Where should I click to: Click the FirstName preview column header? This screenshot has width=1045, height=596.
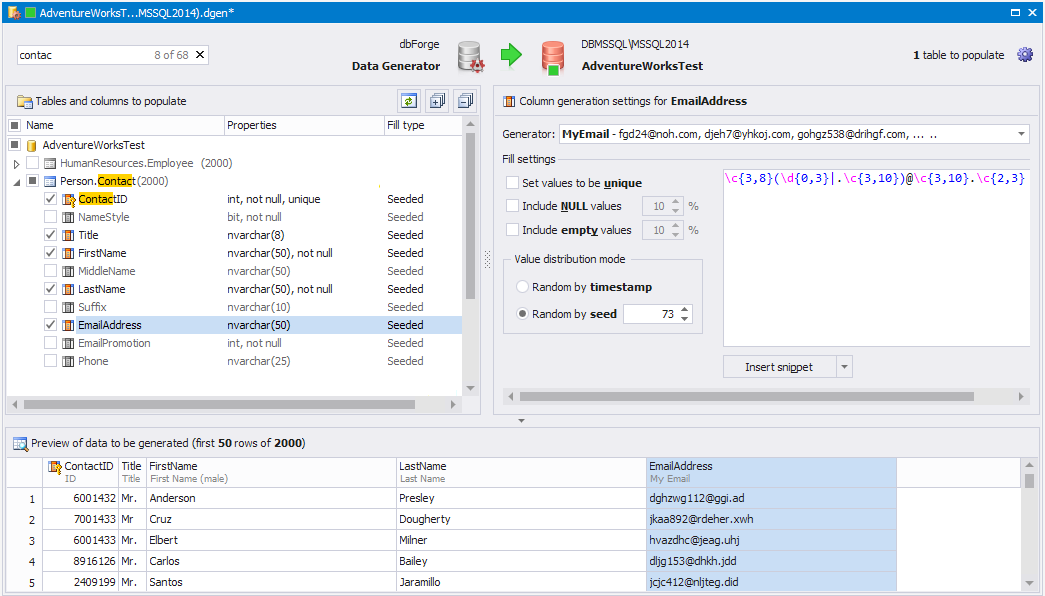(x=271, y=472)
